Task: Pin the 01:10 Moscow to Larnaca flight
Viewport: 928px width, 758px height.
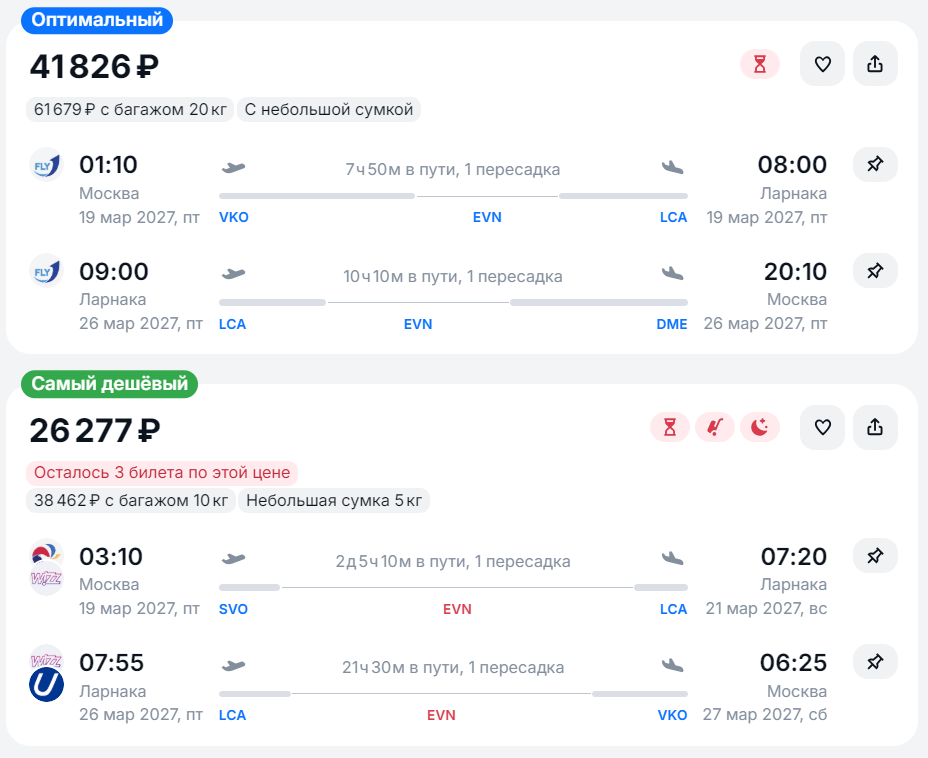Action: pos(875,164)
